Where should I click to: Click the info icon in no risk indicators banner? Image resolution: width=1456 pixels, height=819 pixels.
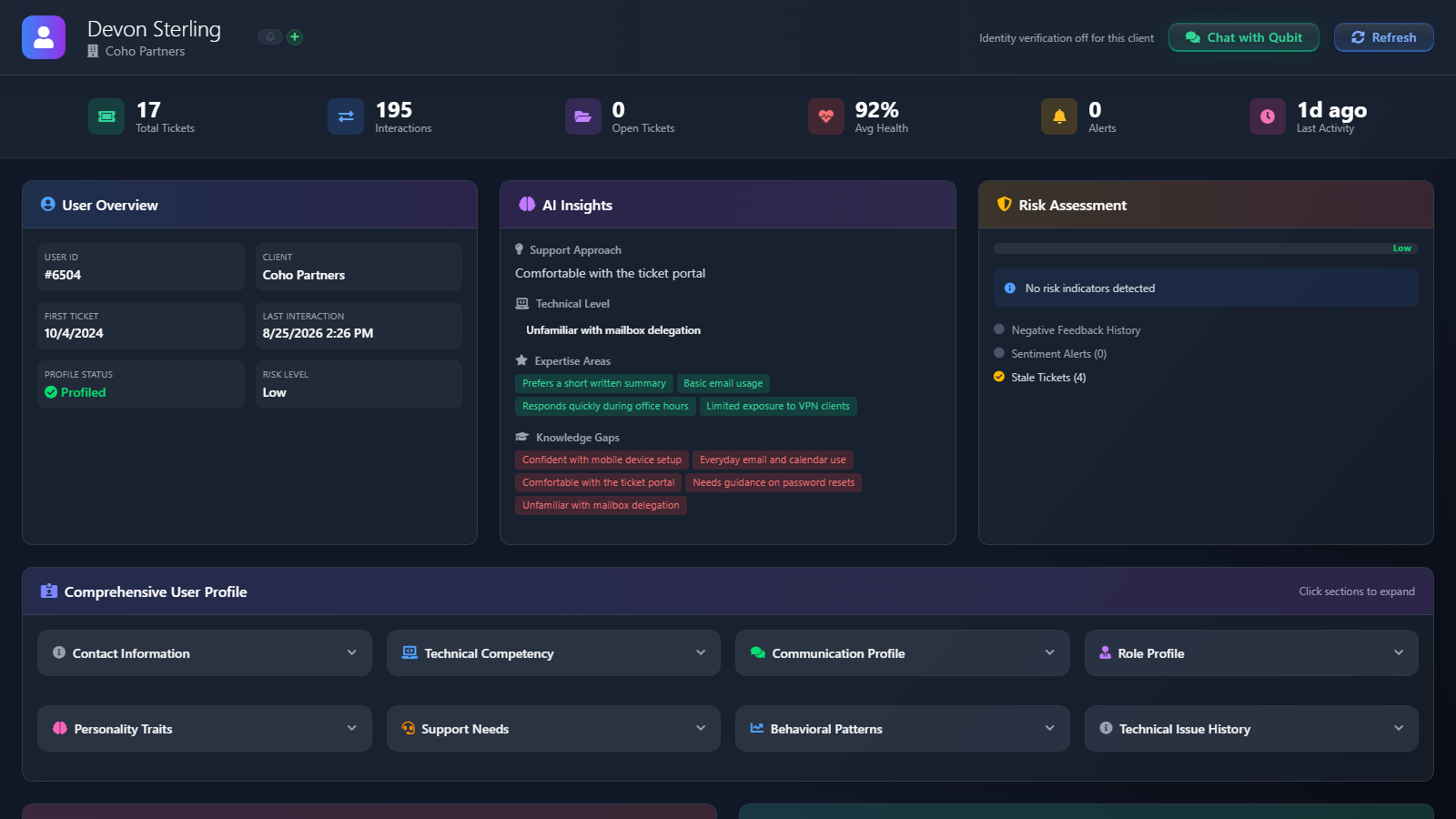(1010, 288)
